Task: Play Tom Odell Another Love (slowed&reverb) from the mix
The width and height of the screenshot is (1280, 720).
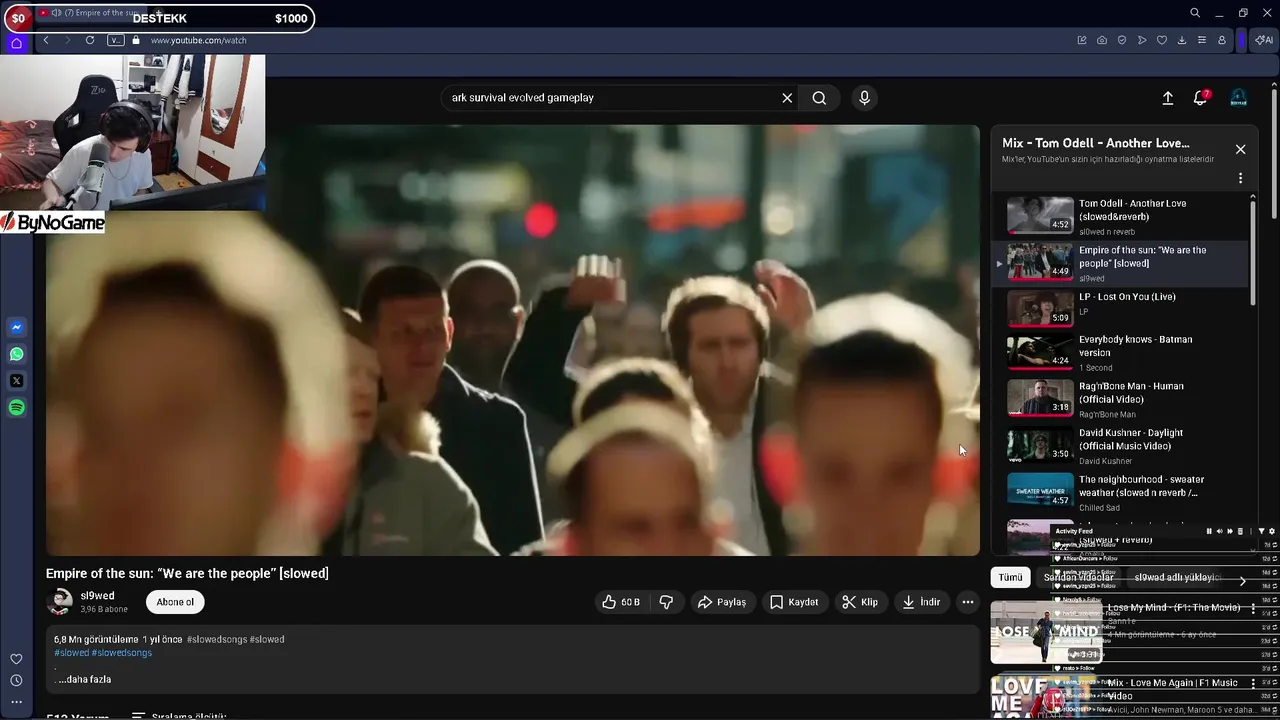Action: click(x=1120, y=216)
